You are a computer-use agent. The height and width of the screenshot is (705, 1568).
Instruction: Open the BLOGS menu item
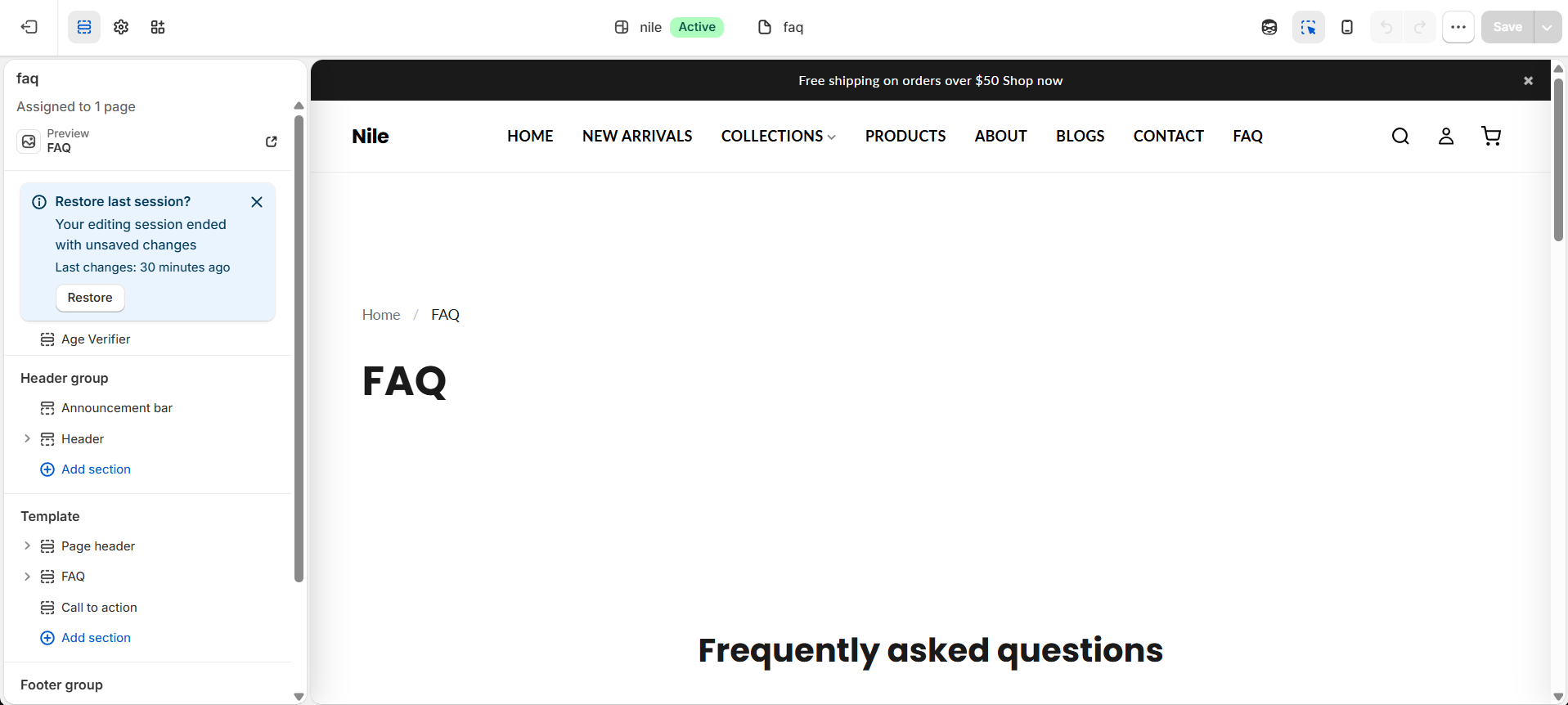coord(1080,136)
